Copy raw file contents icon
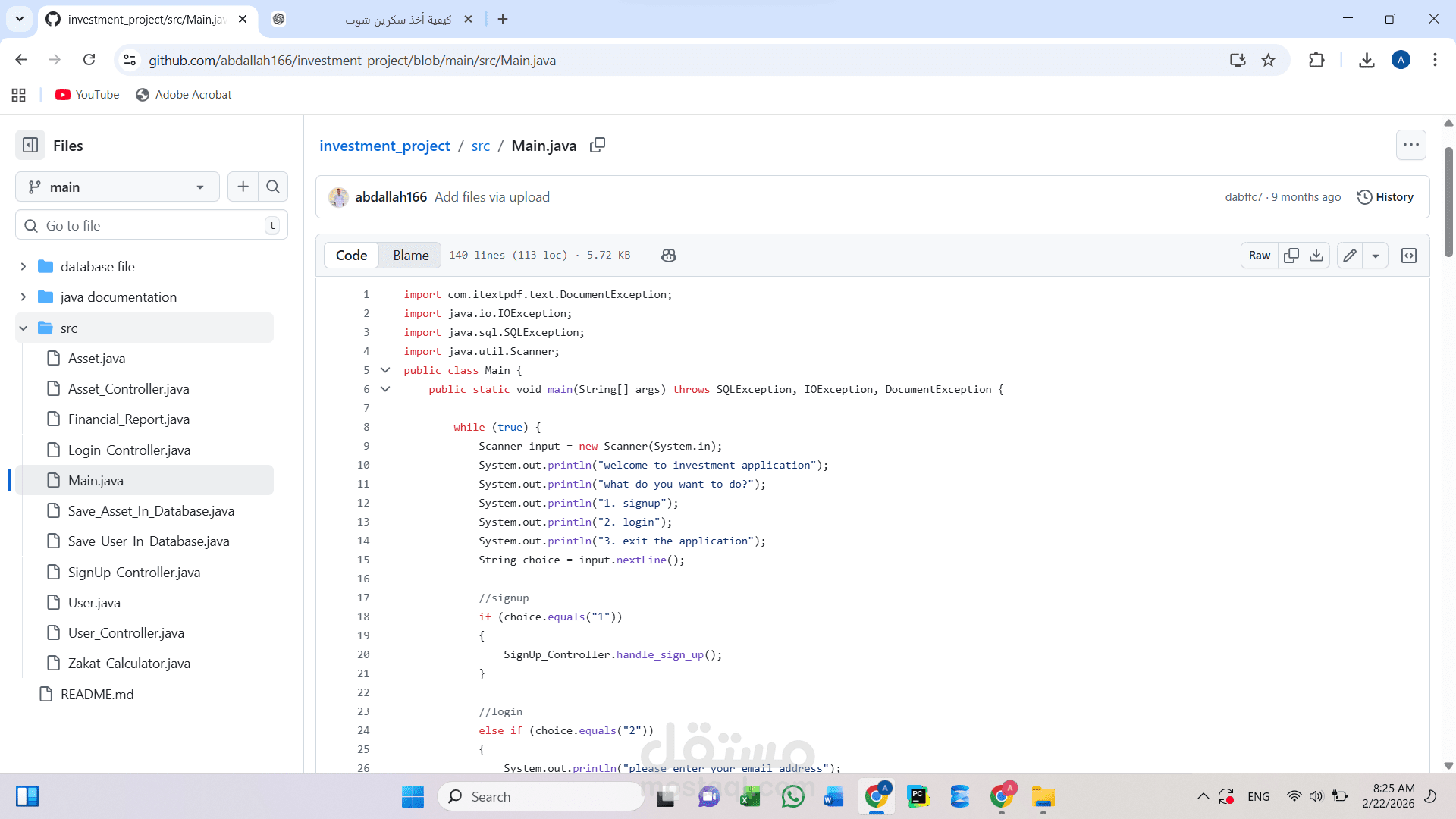 [1291, 256]
